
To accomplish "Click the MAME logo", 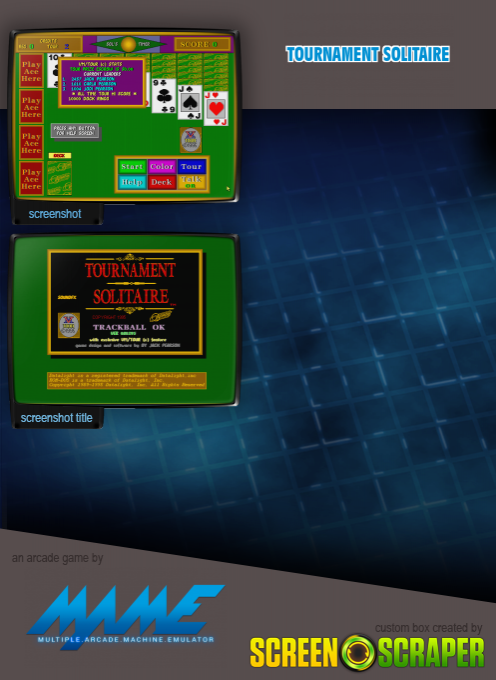I will (125, 617).
